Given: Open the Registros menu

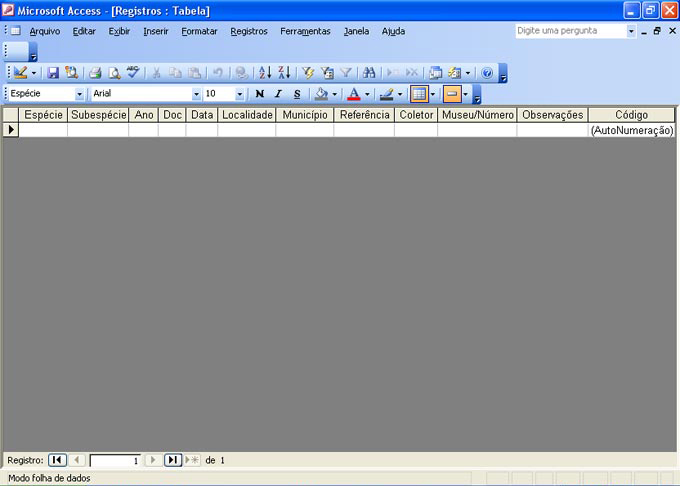Looking at the screenshot, I should click(249, 31).
